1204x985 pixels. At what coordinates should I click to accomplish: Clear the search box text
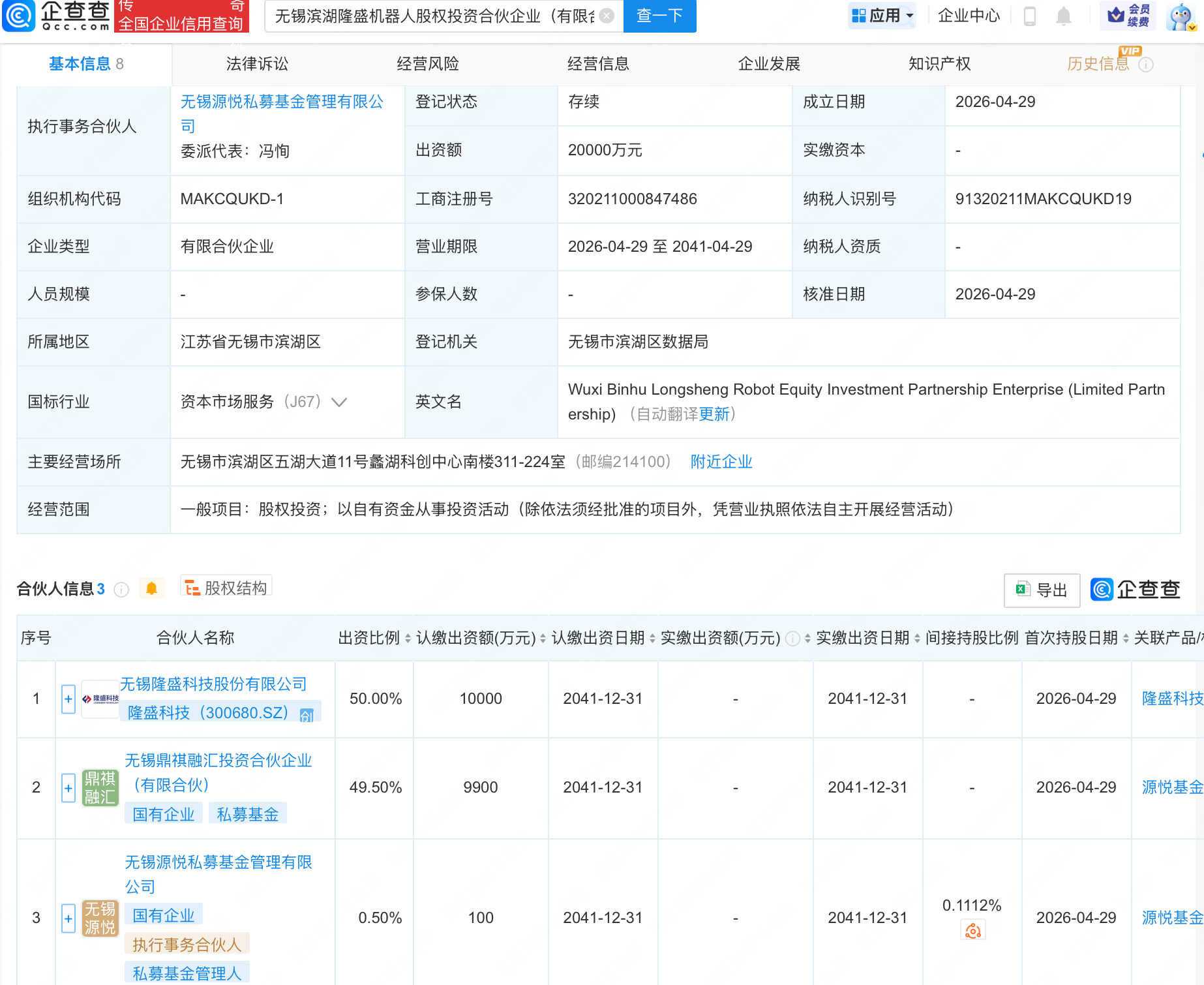pos(607,16)
